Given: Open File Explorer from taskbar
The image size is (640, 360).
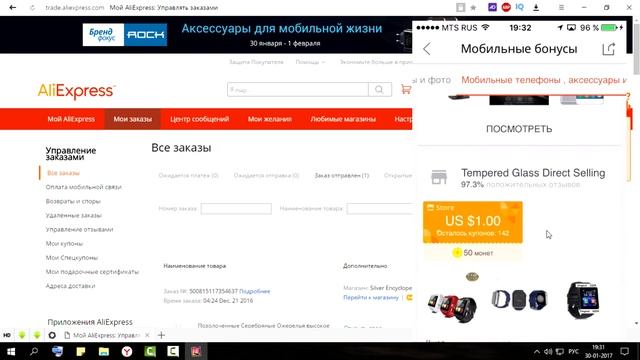Looking at the screenshot, I should 104,351.
